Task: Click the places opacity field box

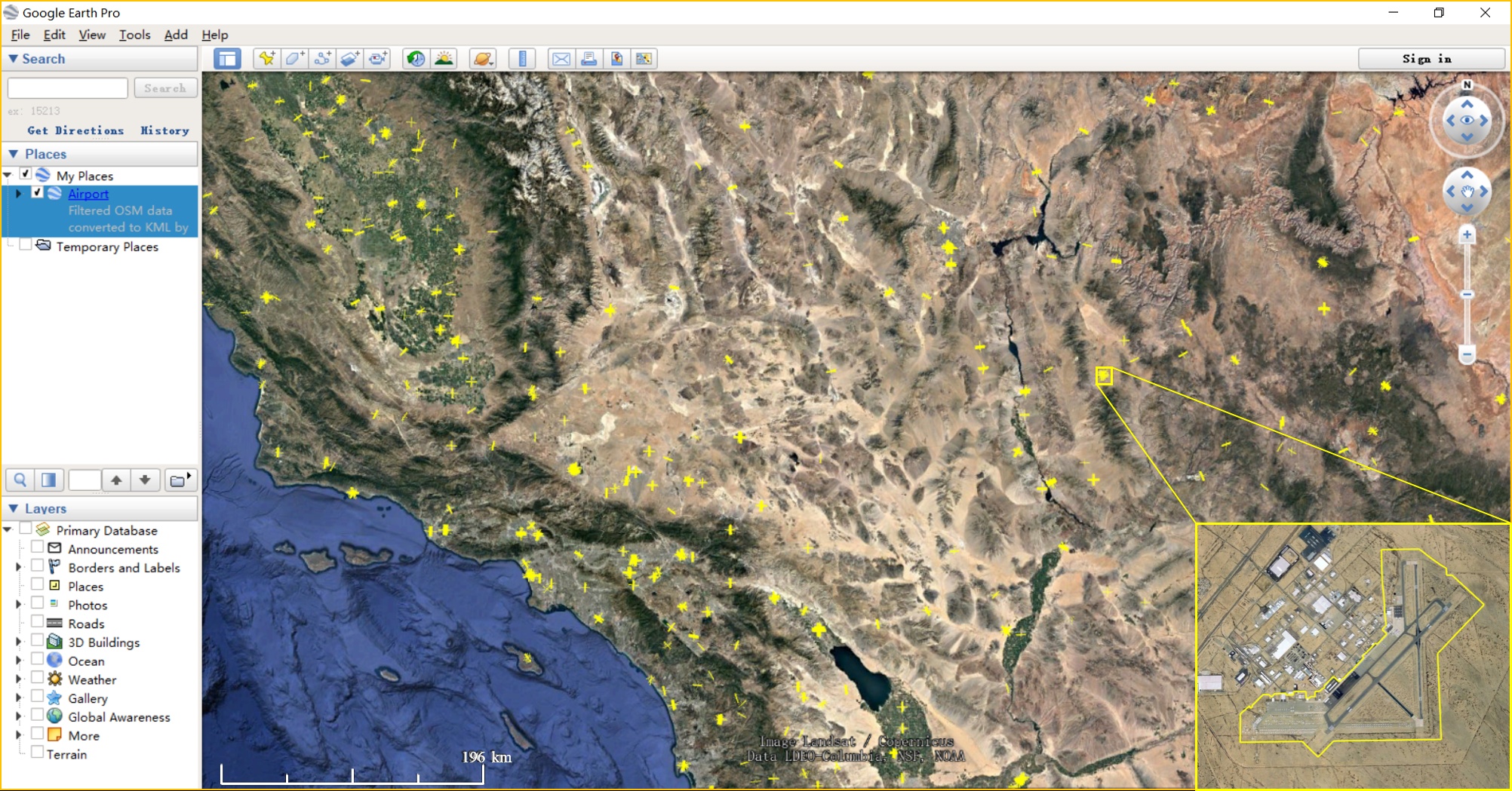Action: coord(85,480)
